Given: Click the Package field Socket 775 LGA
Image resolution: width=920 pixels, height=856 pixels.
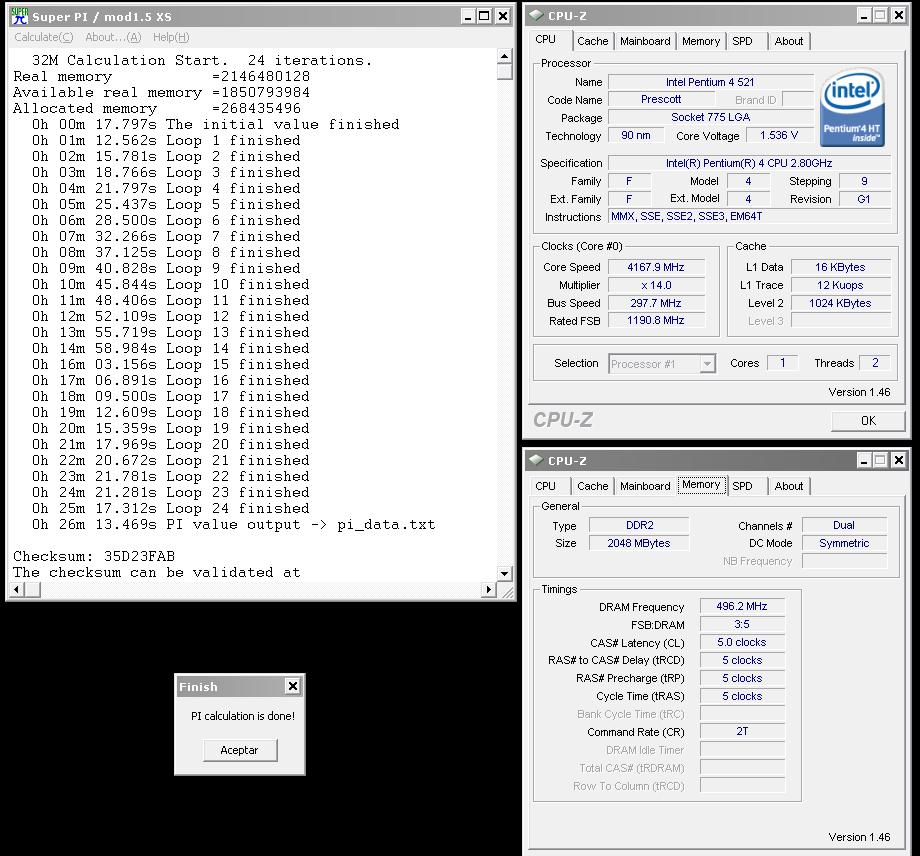Looking at the screenshot, I should click(x=711, y=117).
